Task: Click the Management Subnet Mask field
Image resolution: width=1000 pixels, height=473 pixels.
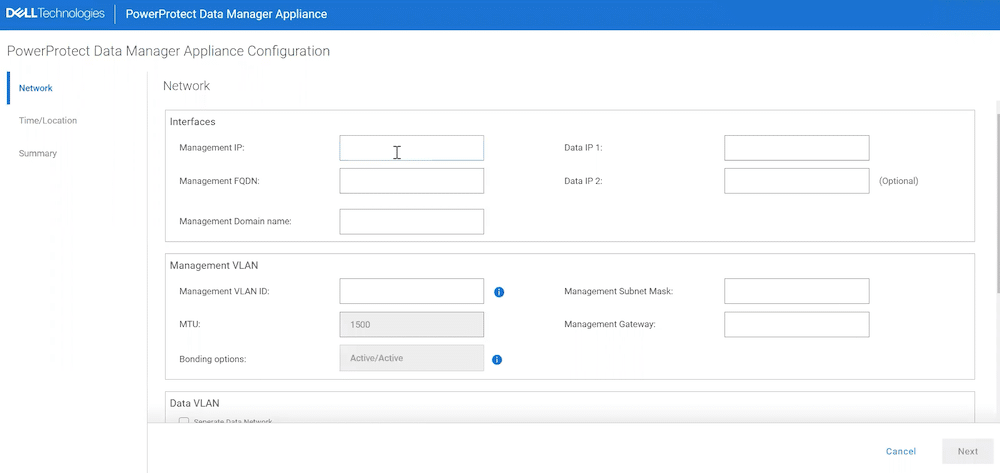Action: coord(797,291)
